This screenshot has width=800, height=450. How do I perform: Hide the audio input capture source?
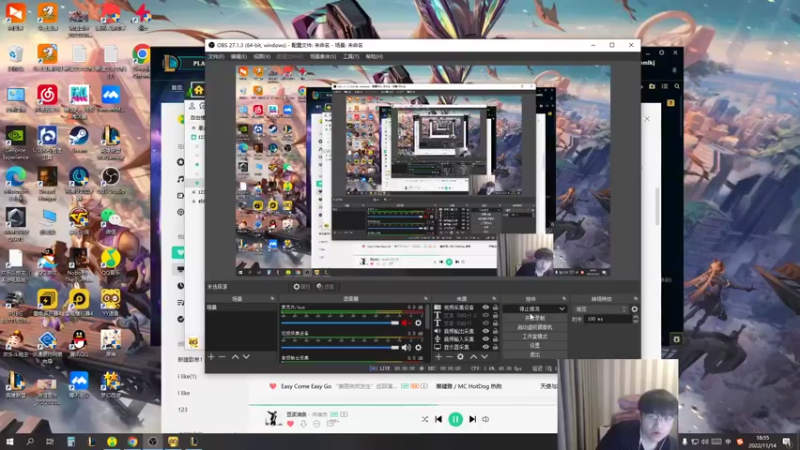click(486, 339)
